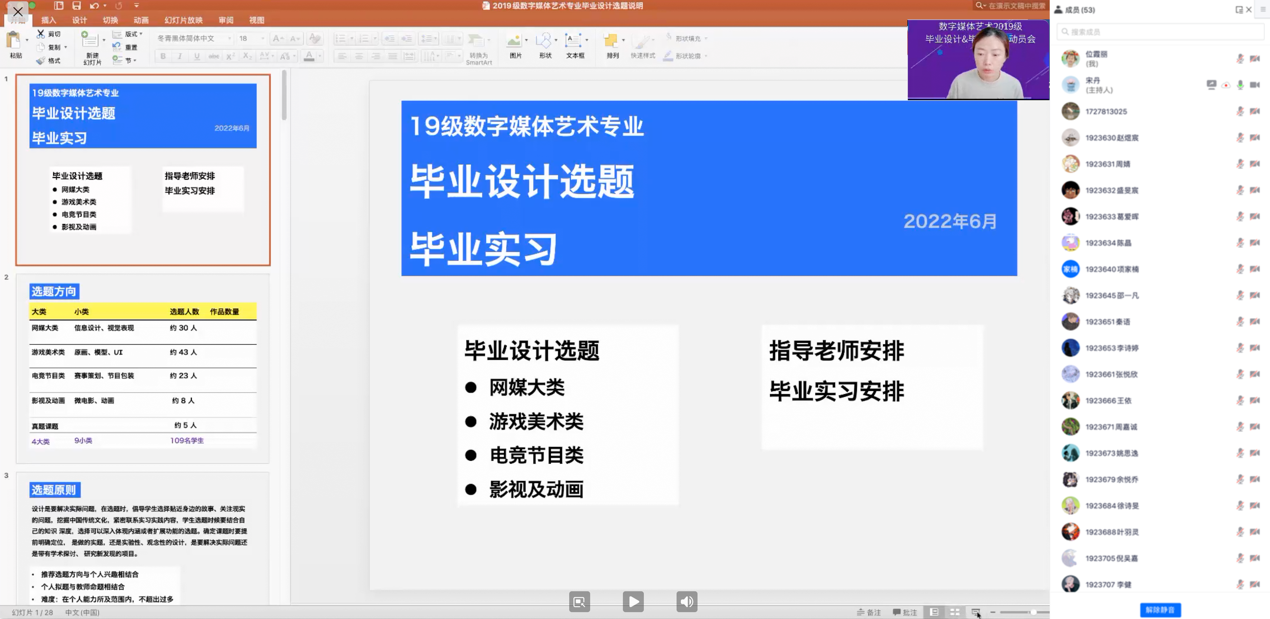Open the Insert (插入) ribbon tab

coord(48,20)
